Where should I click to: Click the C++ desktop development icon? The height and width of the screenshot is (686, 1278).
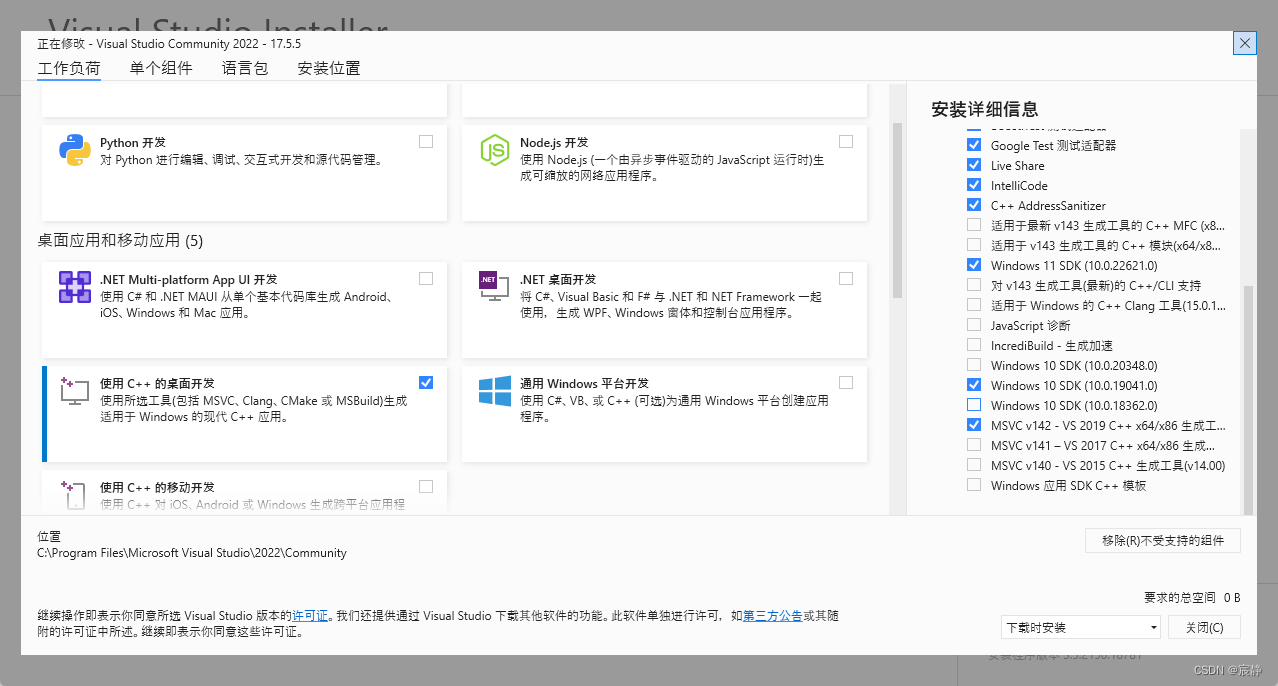[x=75, y=391]
